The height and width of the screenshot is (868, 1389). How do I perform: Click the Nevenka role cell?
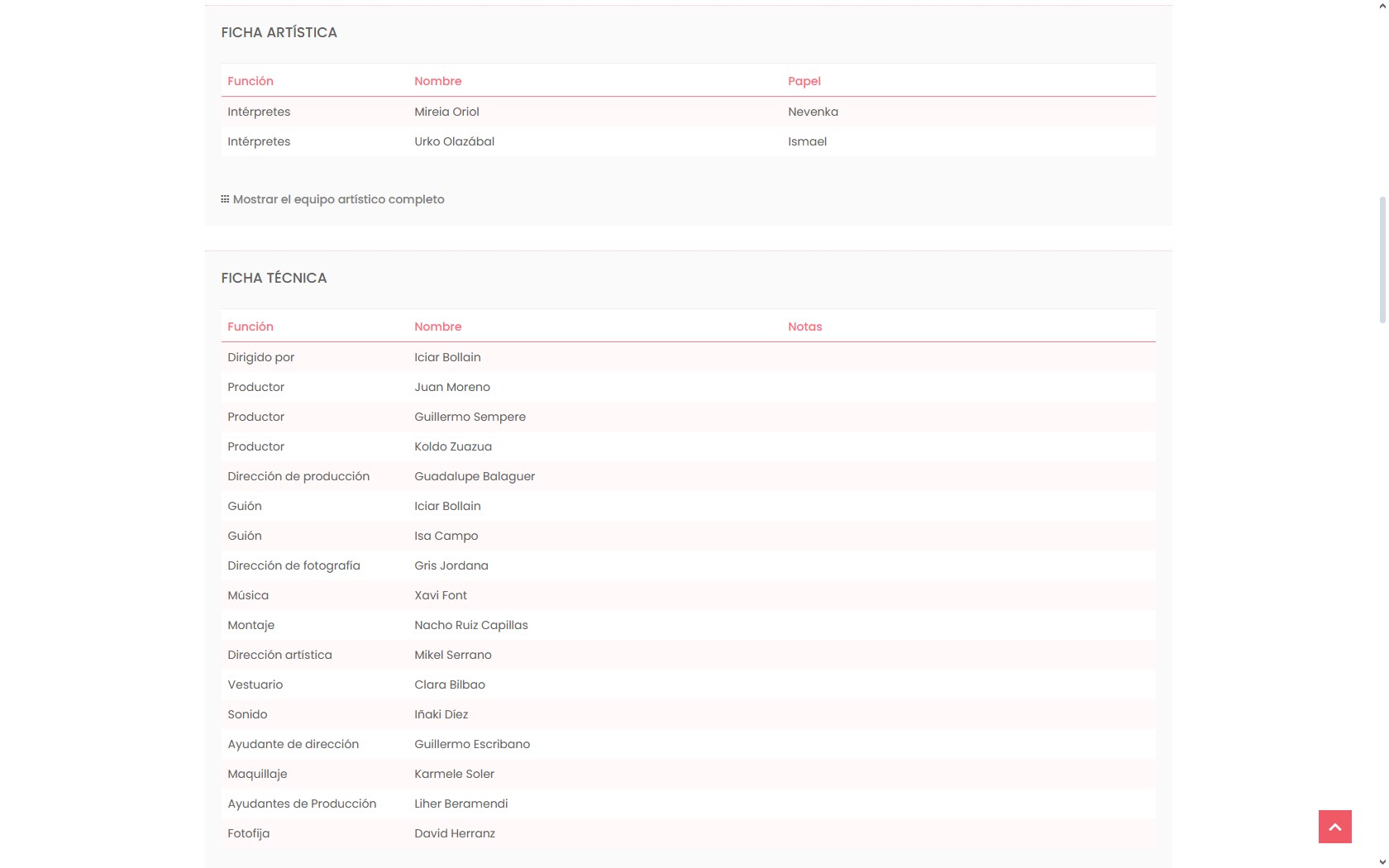[x=813, y=112]
